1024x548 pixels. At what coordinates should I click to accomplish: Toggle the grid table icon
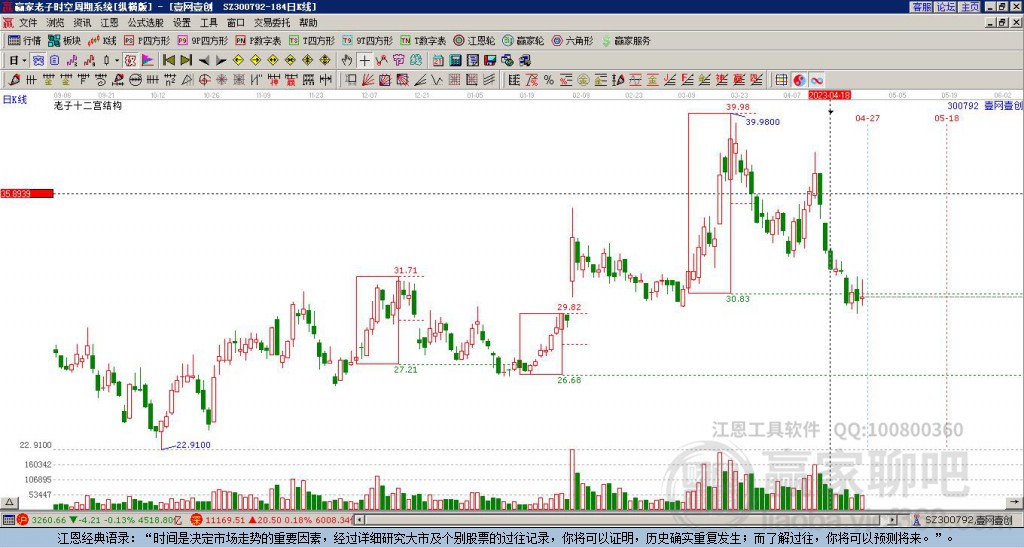pos(782,80)
